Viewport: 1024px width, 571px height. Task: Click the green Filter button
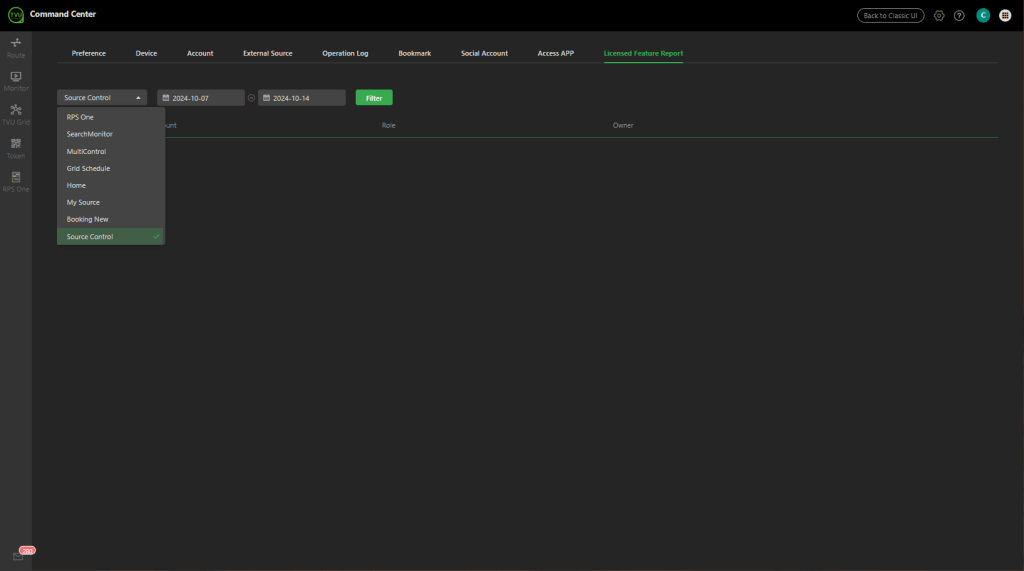coord(374,98)
